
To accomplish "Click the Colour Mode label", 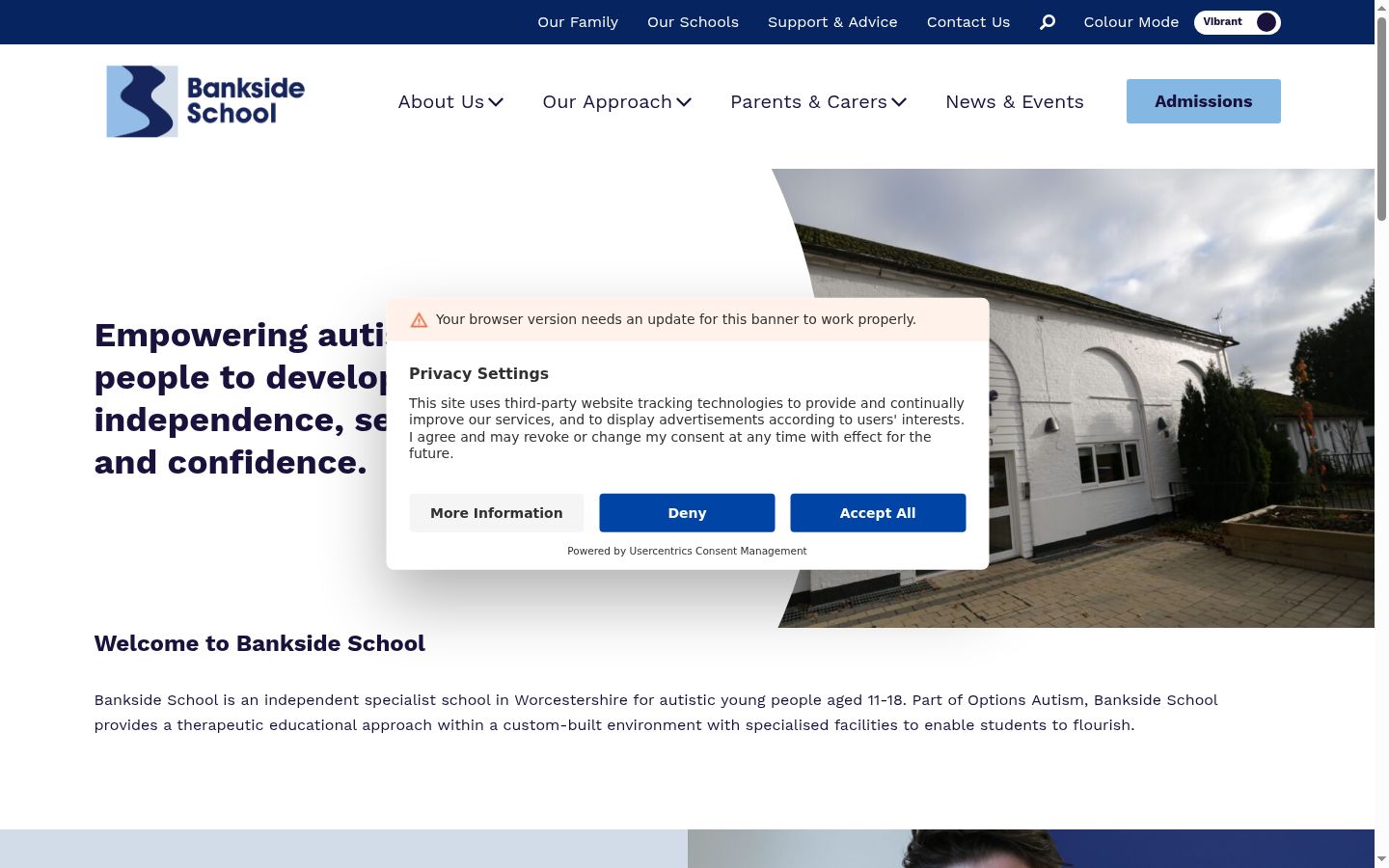I will pyautogui.click(x=1131, y=22).
